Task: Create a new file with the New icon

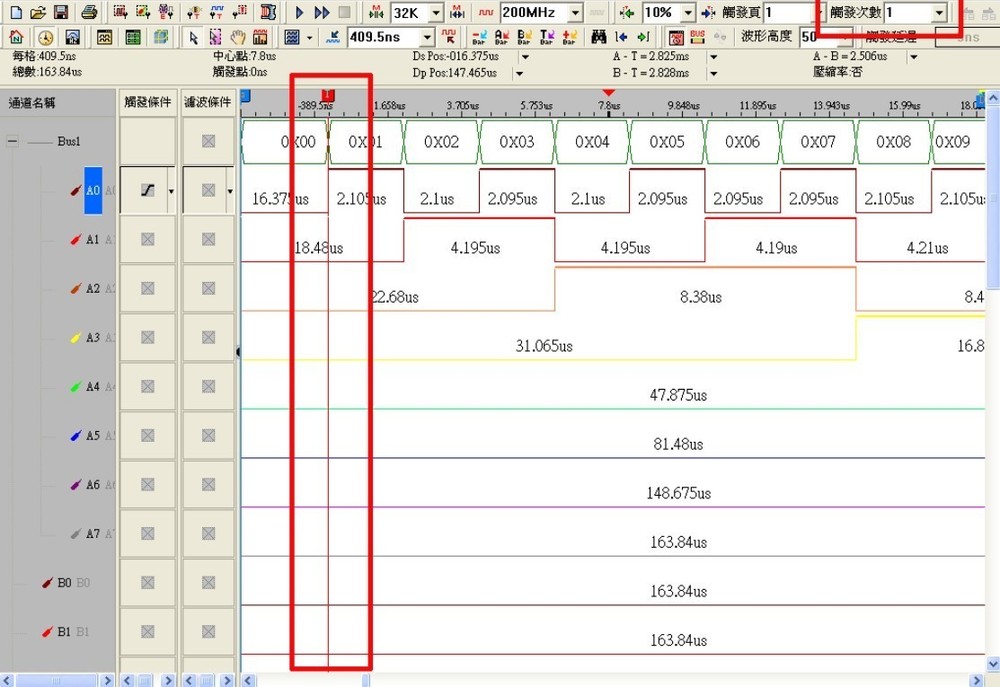Action: tap(16, 12)
